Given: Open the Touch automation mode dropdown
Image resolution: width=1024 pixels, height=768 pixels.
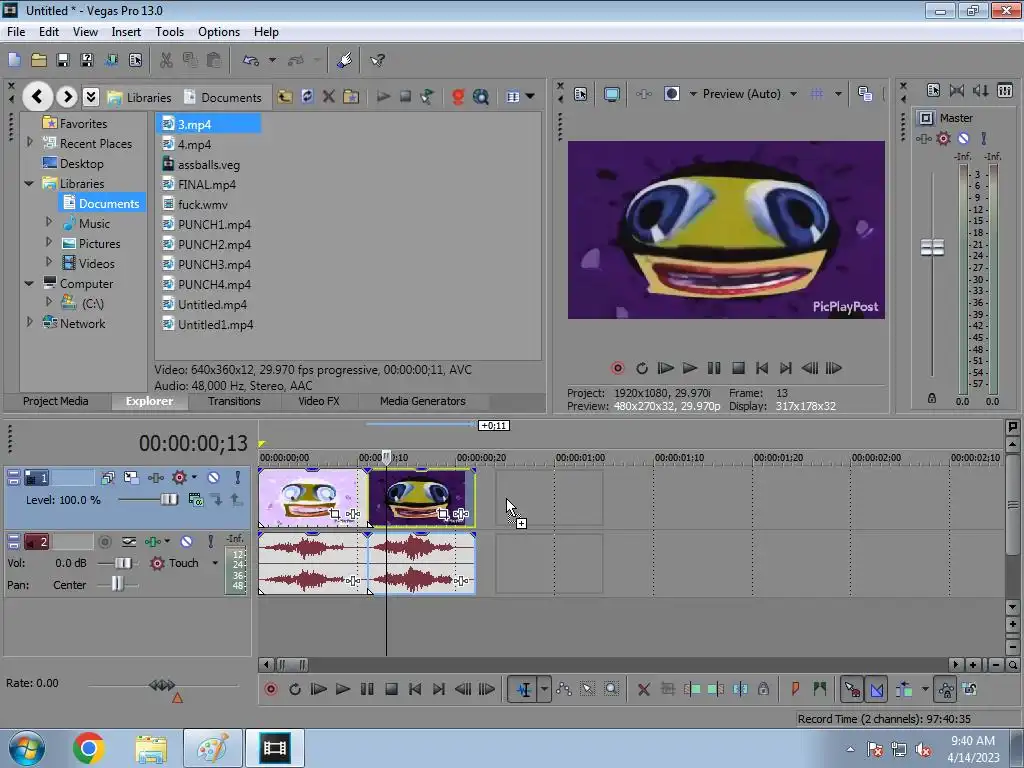Looking at the screenshot, I should point(215,563).
